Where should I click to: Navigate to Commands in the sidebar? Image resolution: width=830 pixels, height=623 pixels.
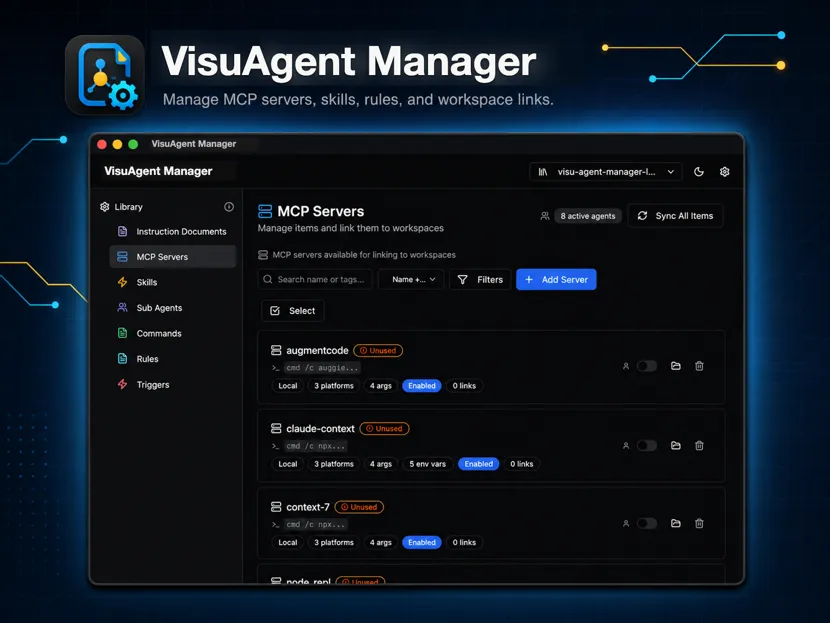pos(173,333)
